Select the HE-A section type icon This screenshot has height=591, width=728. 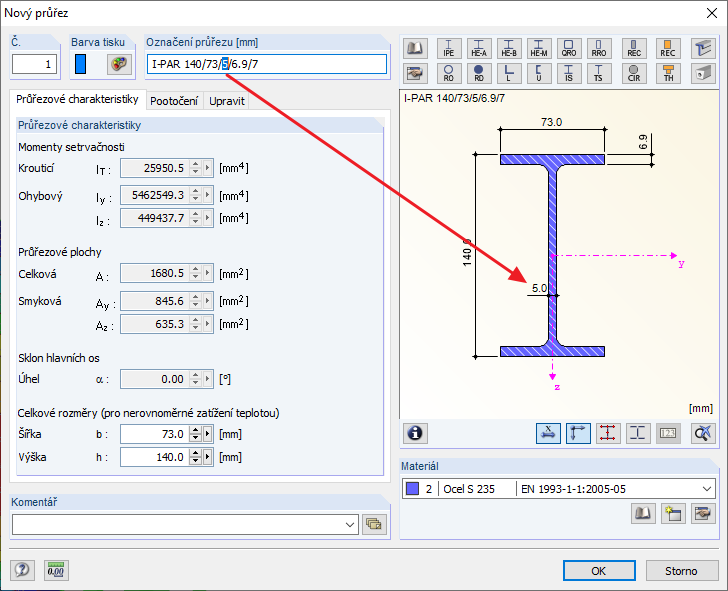479,48
